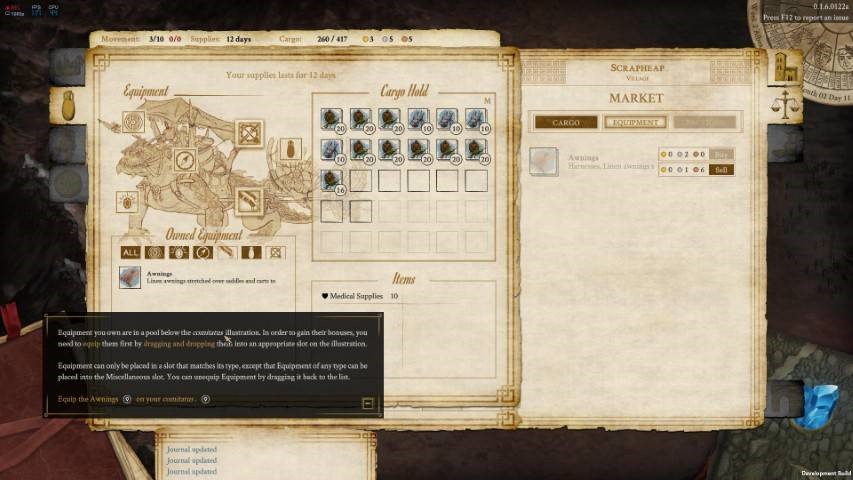
Task: Click the first location marker in tutorial text
Action: (x=127, y=399)
